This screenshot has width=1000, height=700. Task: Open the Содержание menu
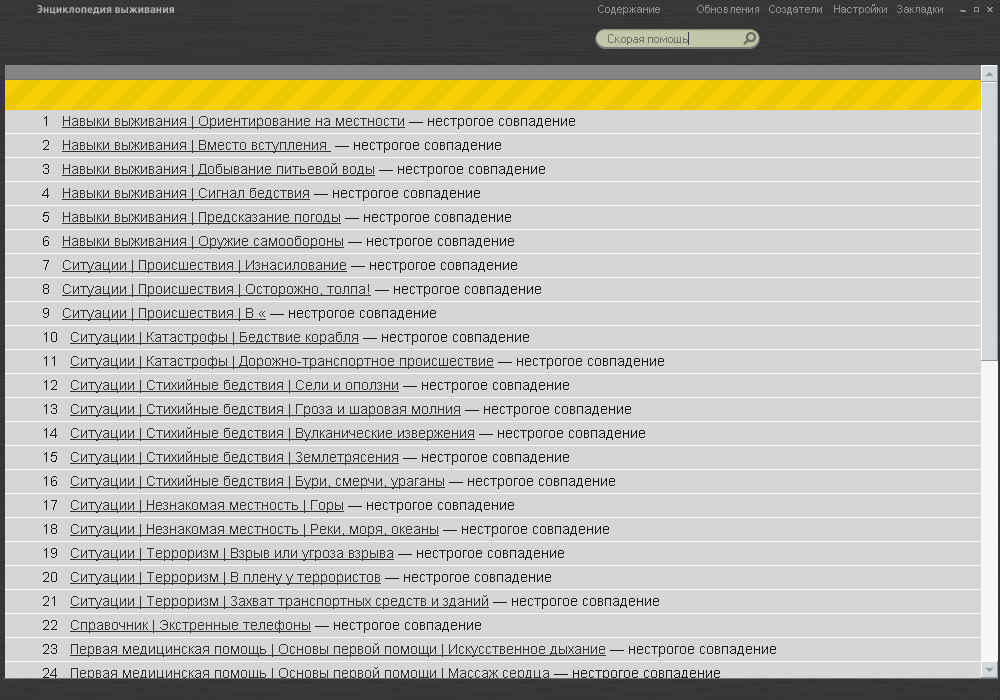pyautogui.click(x=628, y=9)
